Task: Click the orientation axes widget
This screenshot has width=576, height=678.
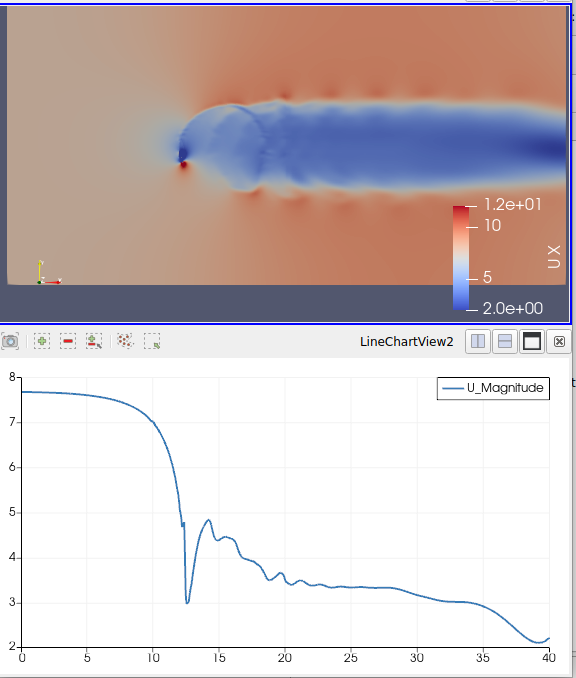Action: pos(49,272)
